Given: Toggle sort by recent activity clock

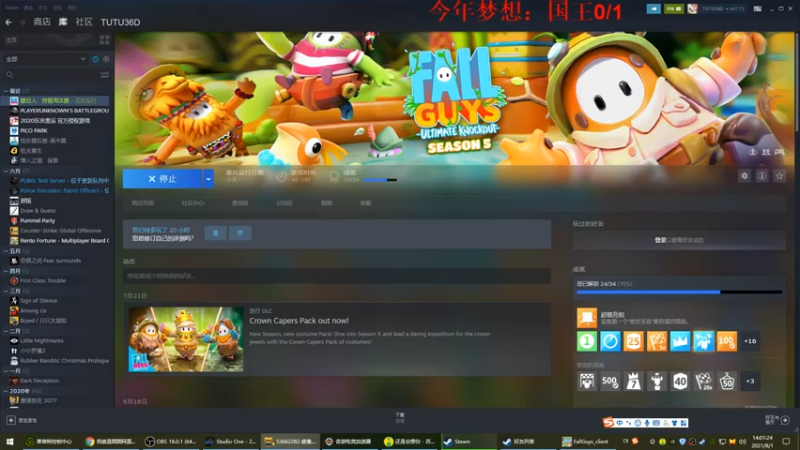Looking at the screenshot, I should pos(95,59).
